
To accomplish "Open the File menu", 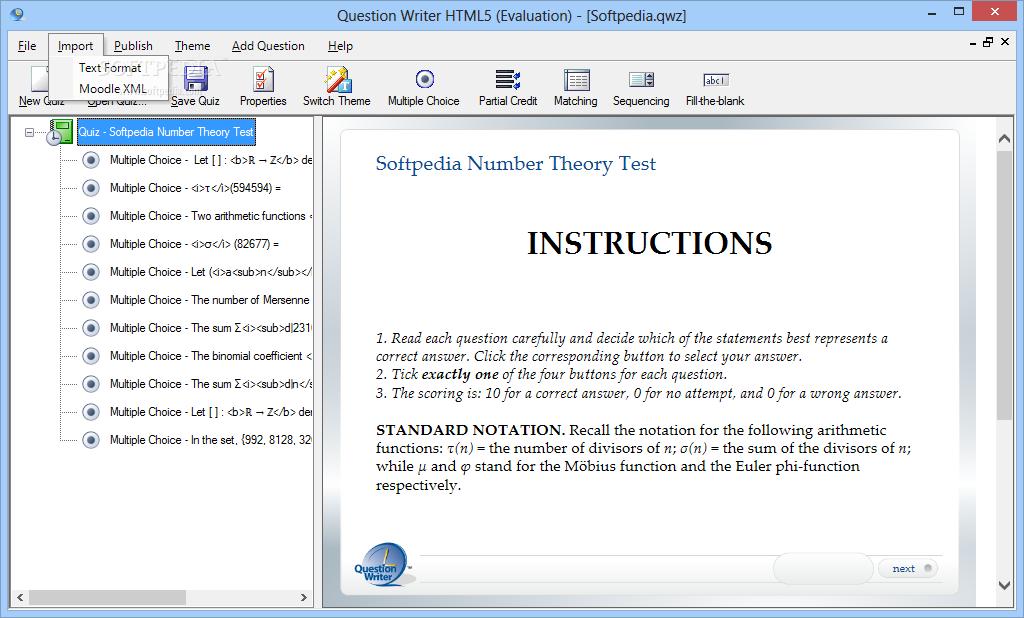I will (x=27, y=46).
